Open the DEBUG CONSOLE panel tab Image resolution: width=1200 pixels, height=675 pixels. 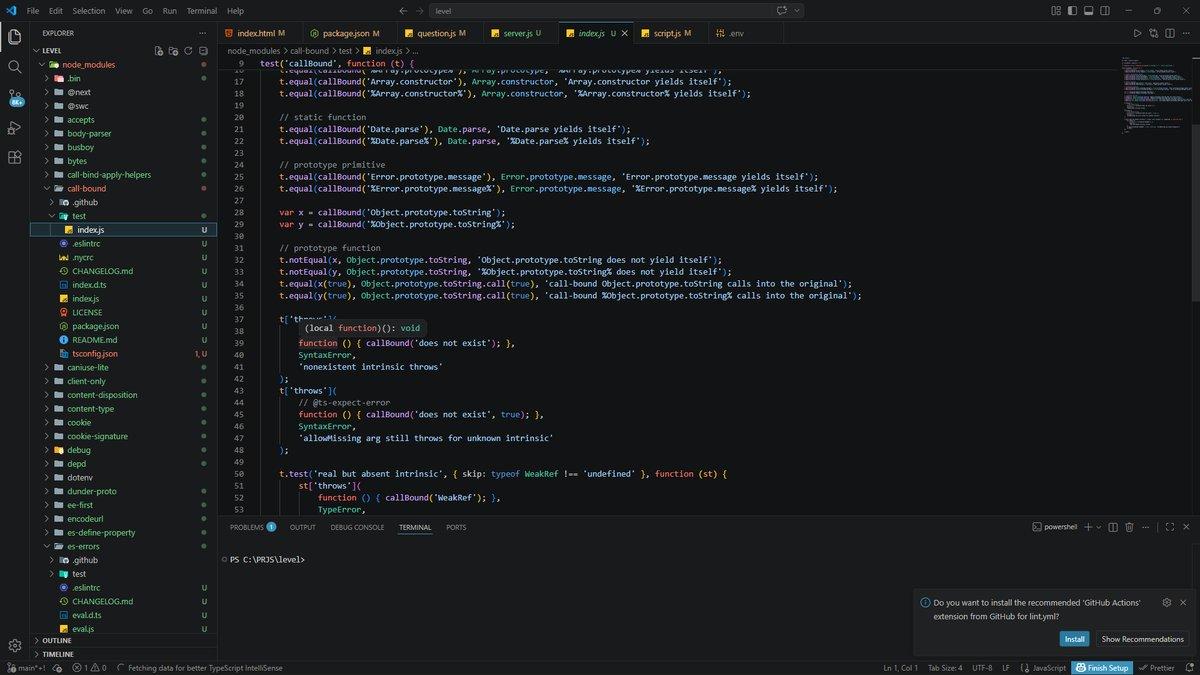tap(357, 527)
